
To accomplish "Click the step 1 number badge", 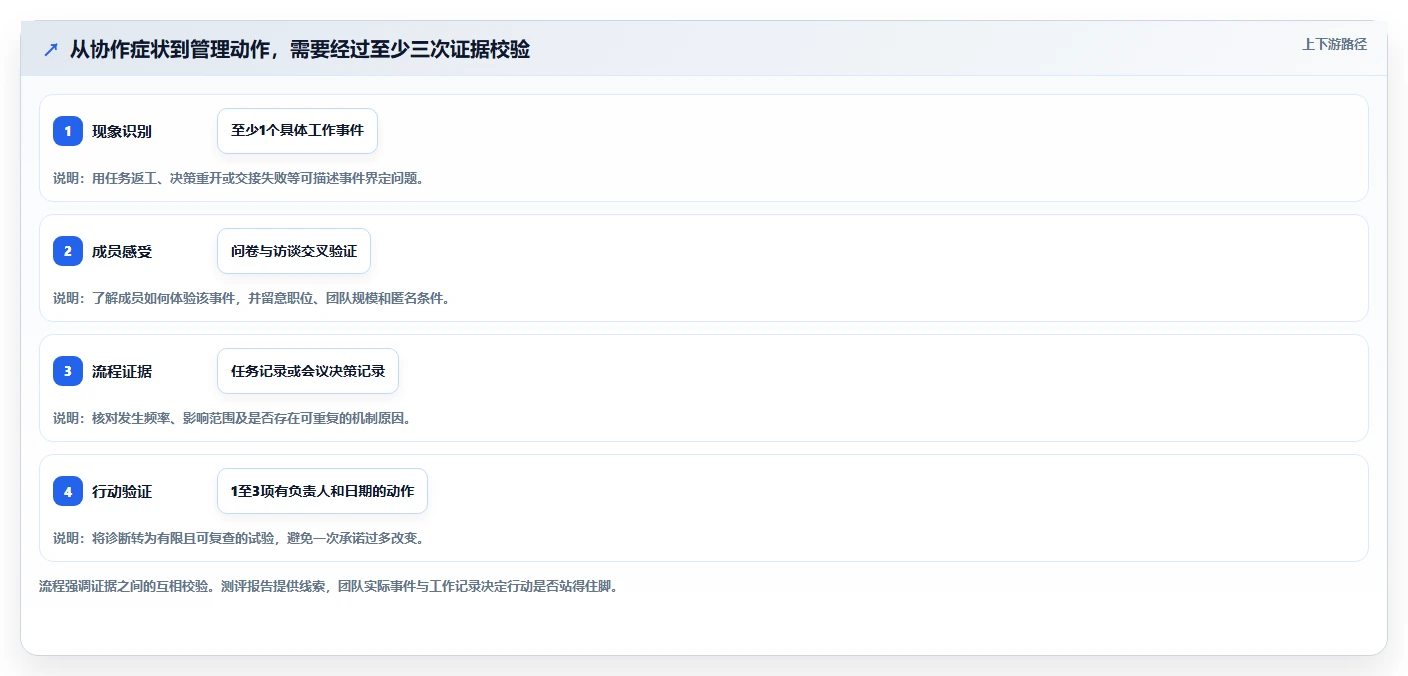I will tap(68, 131).
